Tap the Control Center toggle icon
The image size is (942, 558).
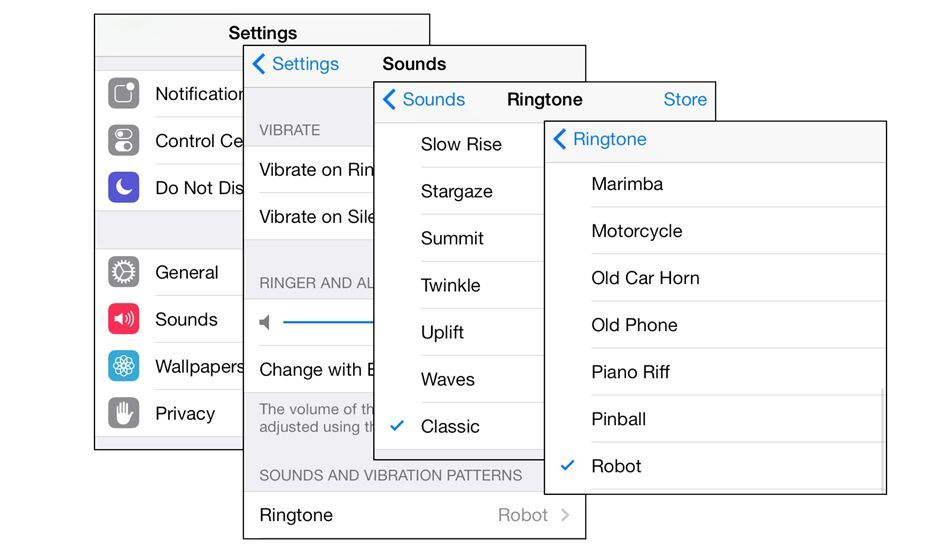(123, 140)
